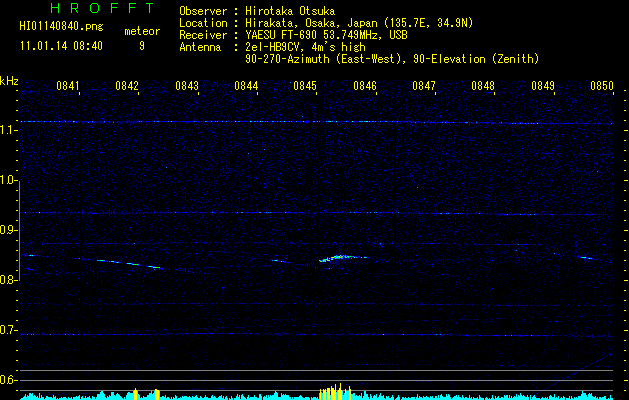The image size is (629, 400).
Task: Click the 0.7 kHz axis label
Action: 8,330
